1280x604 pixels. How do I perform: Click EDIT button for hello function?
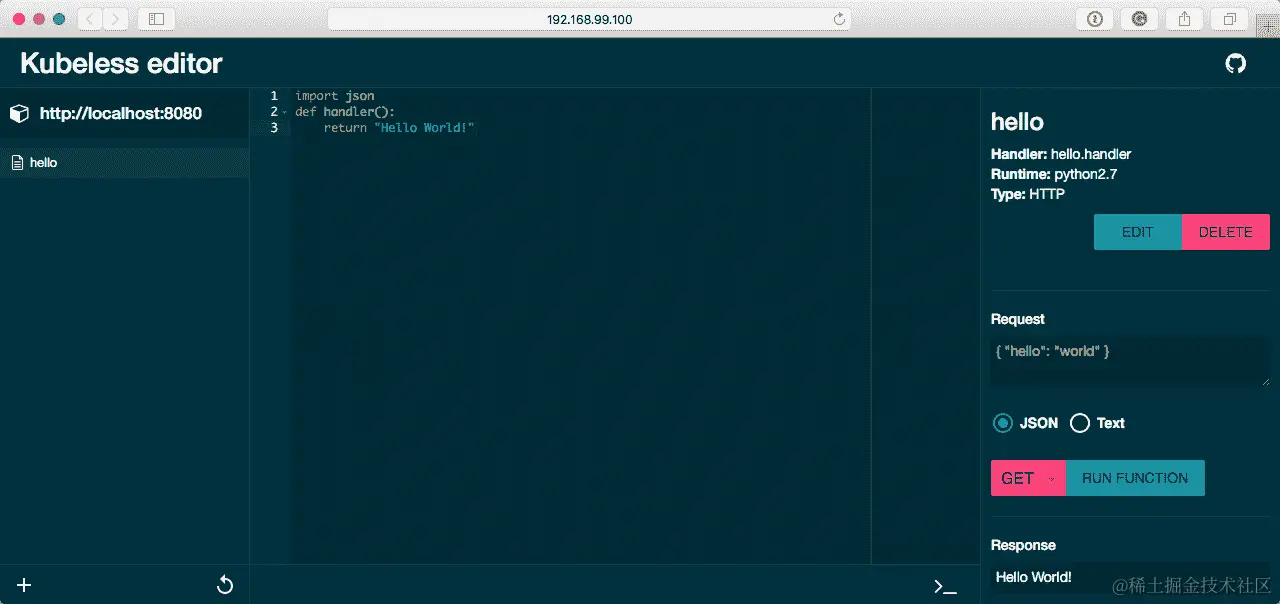click(x=1138, y=232)
